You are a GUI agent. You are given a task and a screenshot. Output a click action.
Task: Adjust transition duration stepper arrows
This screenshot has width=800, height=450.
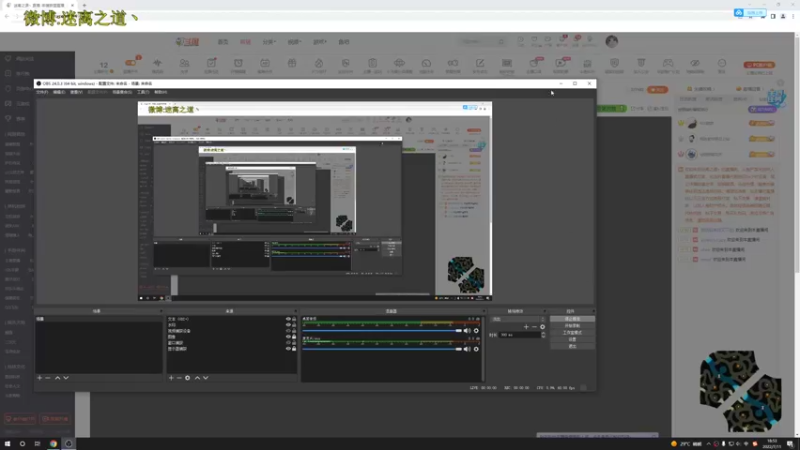[543, 335]
